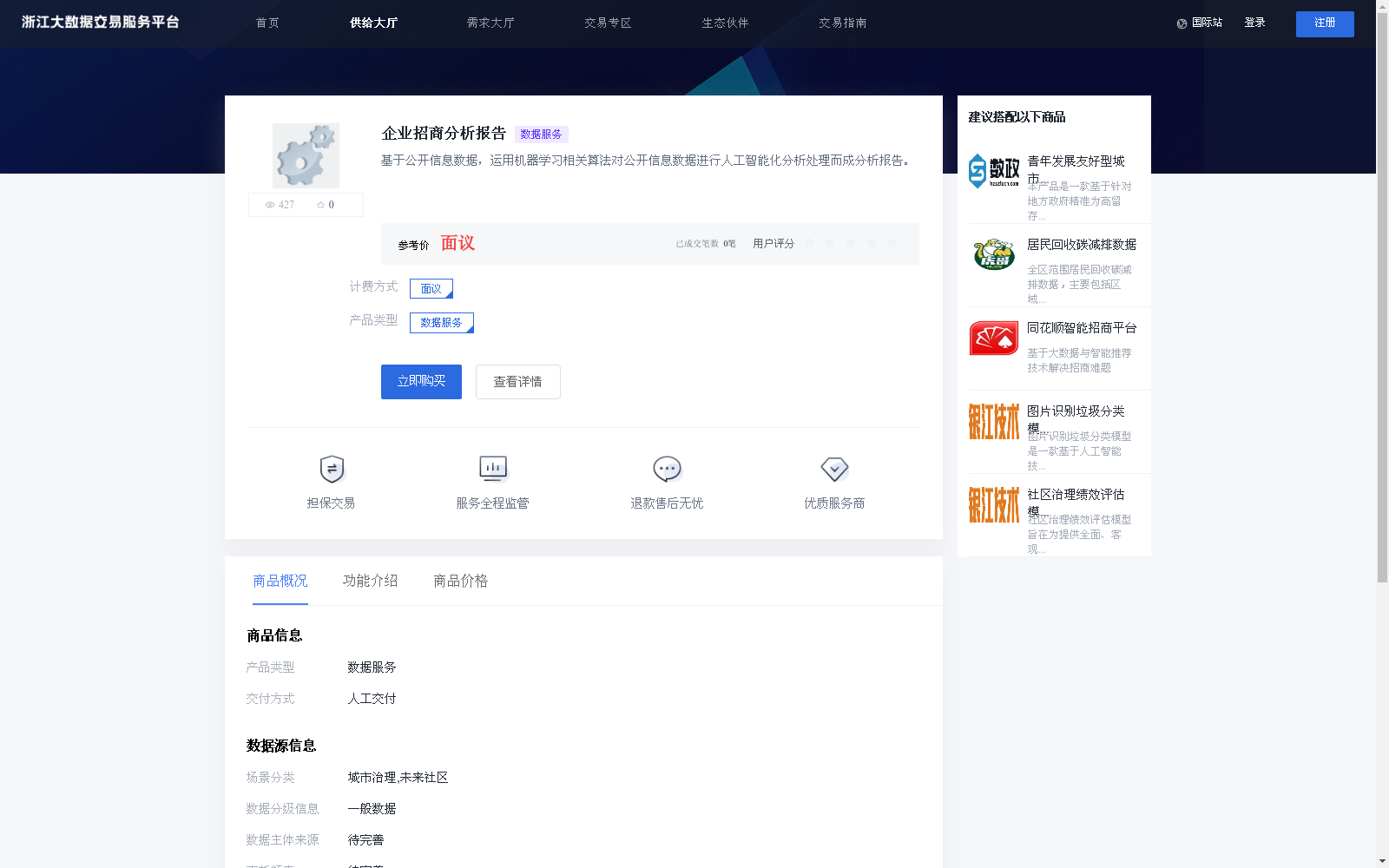
Task: Open the 生态伙伴 navigation item
Action: point(725,23)
